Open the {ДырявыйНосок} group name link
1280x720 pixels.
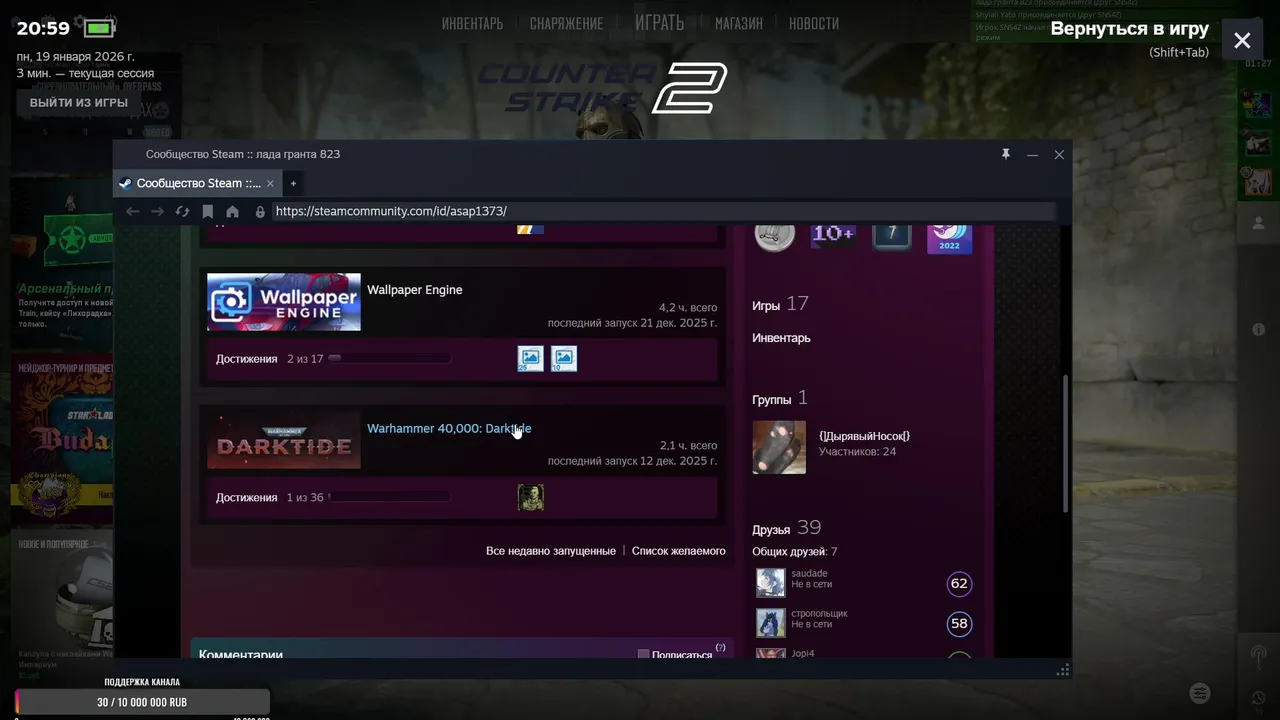click(x=864, y=436)
